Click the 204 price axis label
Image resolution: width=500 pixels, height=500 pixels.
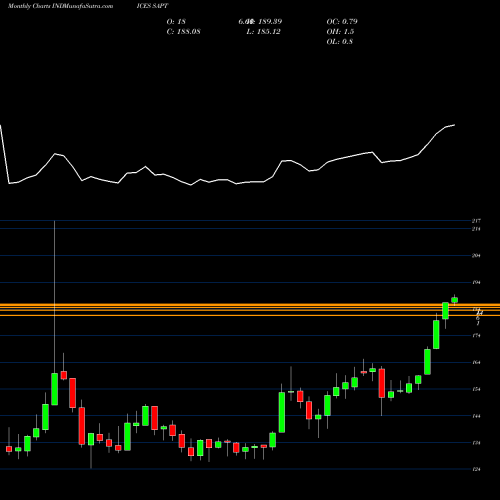pyautogui.click(x=476, y=256)
